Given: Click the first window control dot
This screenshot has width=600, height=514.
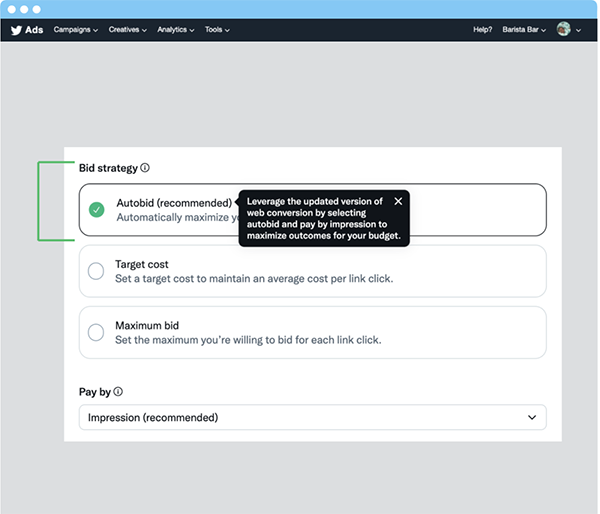Looking at the screenshot, I should (x=12, y=9).
